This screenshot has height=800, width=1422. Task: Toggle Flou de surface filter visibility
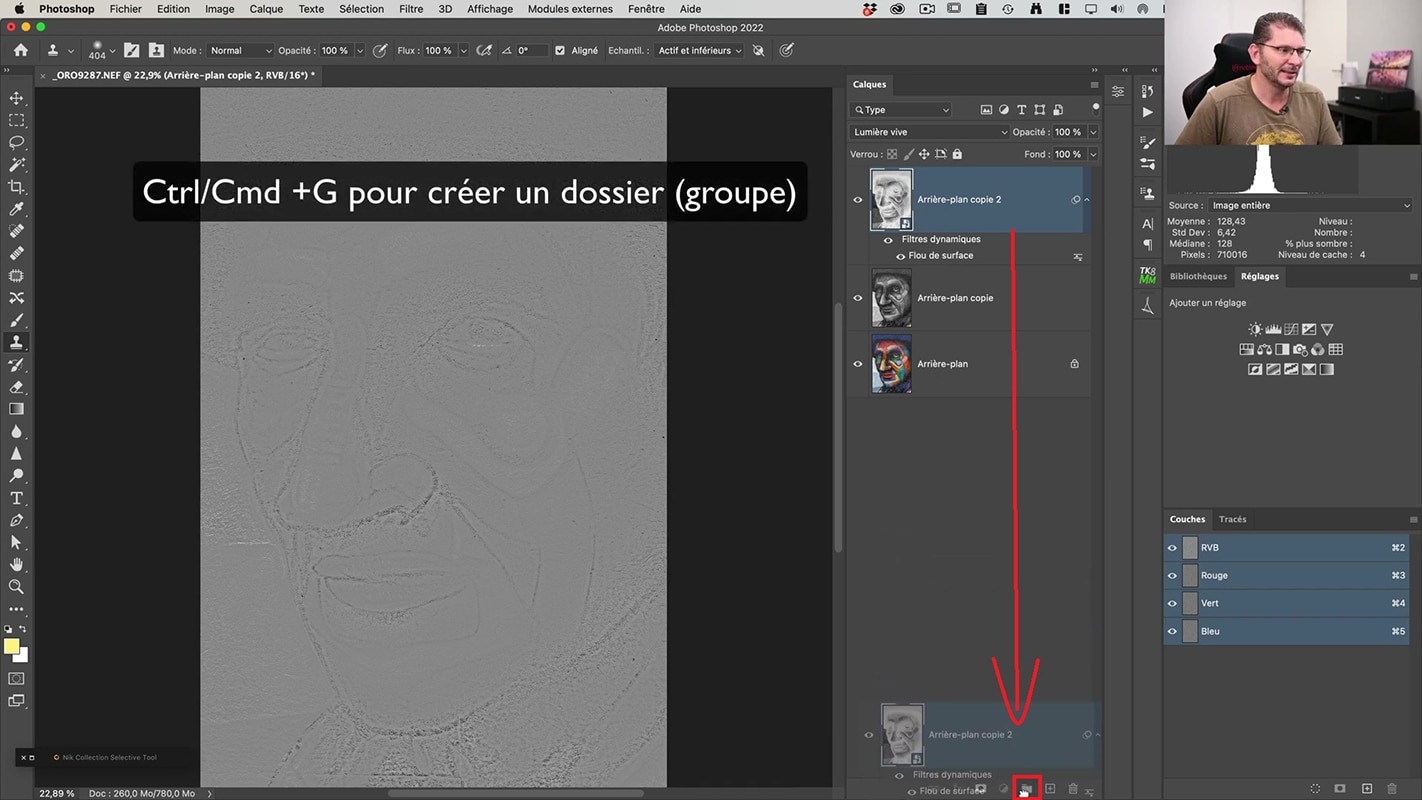pos(900,256)
